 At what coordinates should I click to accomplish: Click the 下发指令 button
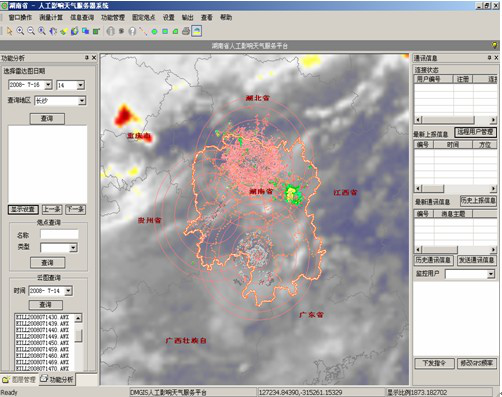pos(434,363)
